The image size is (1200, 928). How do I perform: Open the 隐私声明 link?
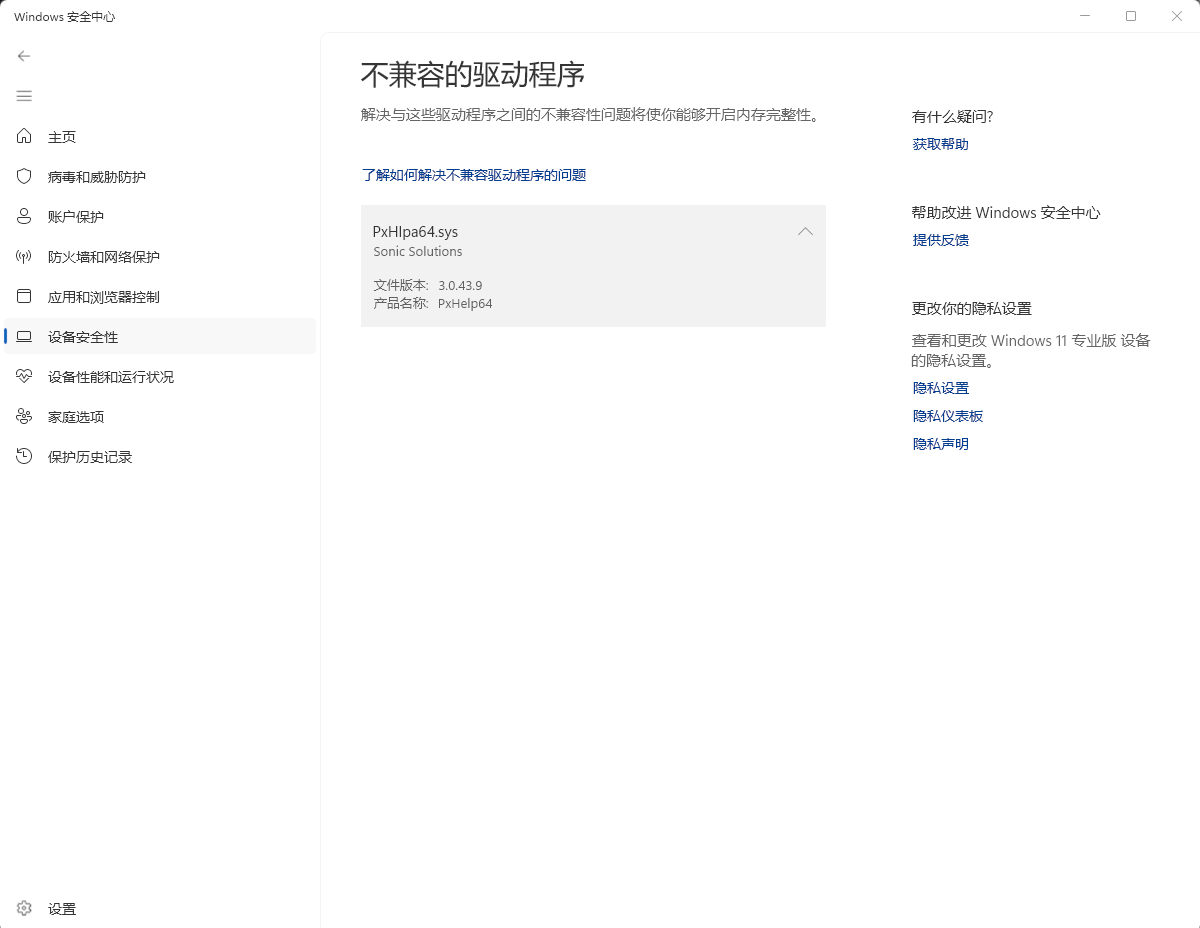pyautogui.click(x=940, y=444)
